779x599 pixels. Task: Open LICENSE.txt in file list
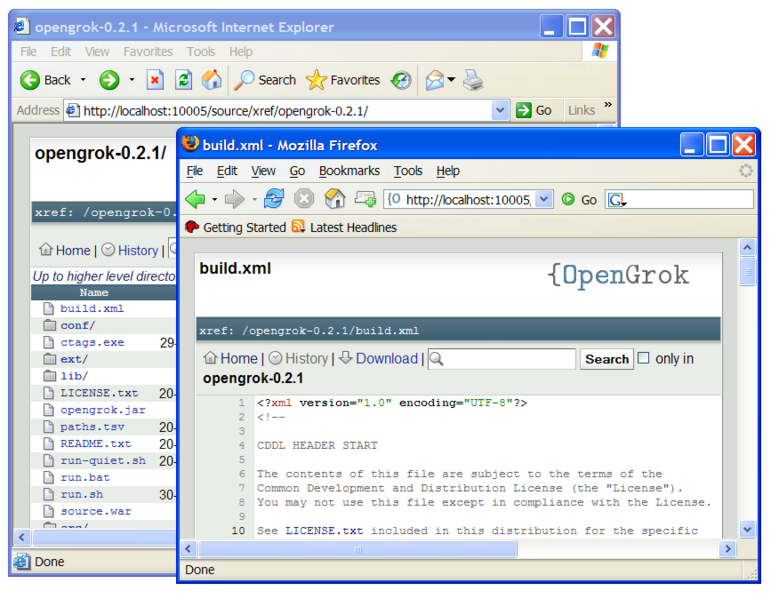99,393
